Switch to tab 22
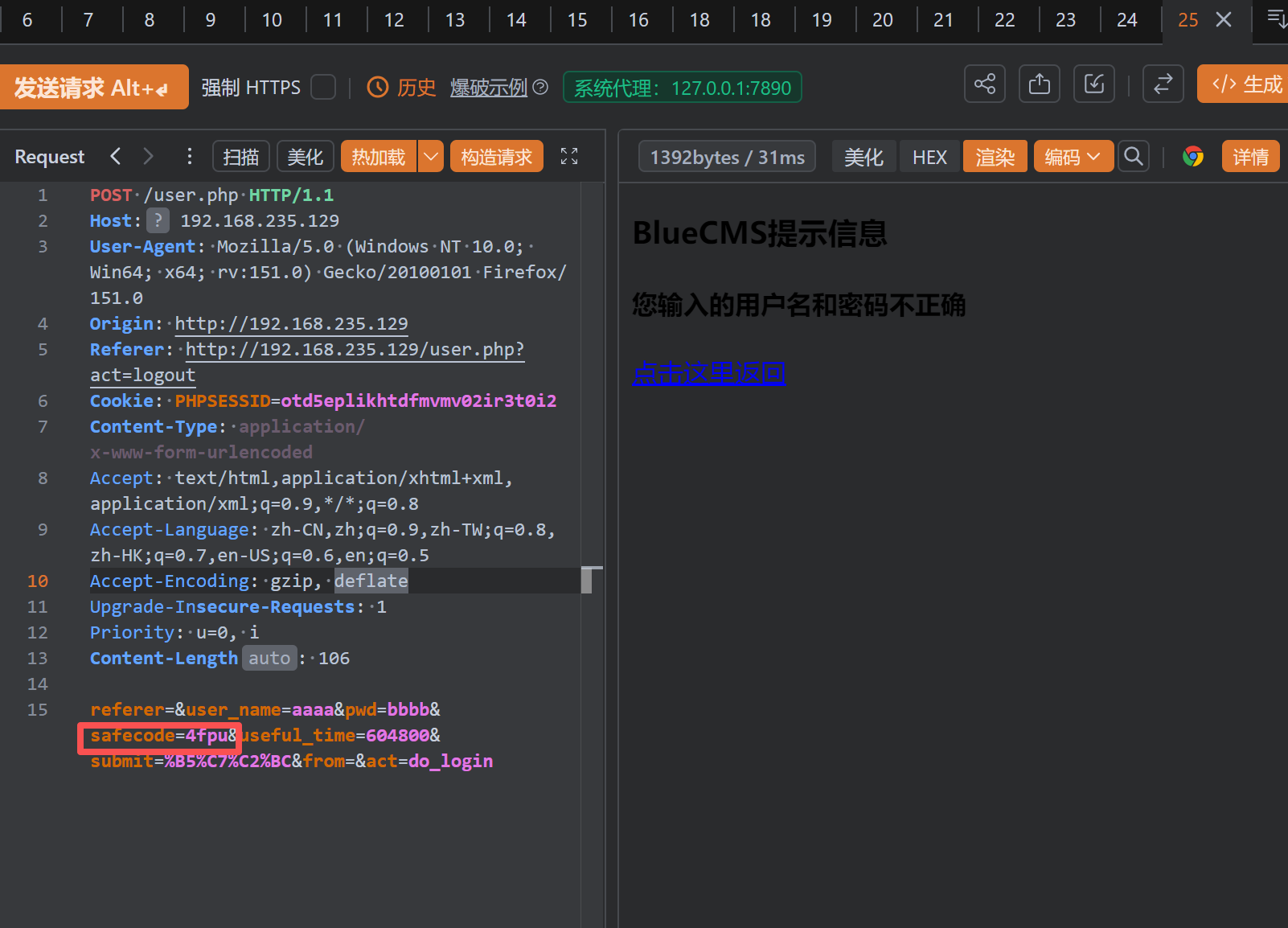Screen dimensions: 1288x928 tap(1005, 19)
